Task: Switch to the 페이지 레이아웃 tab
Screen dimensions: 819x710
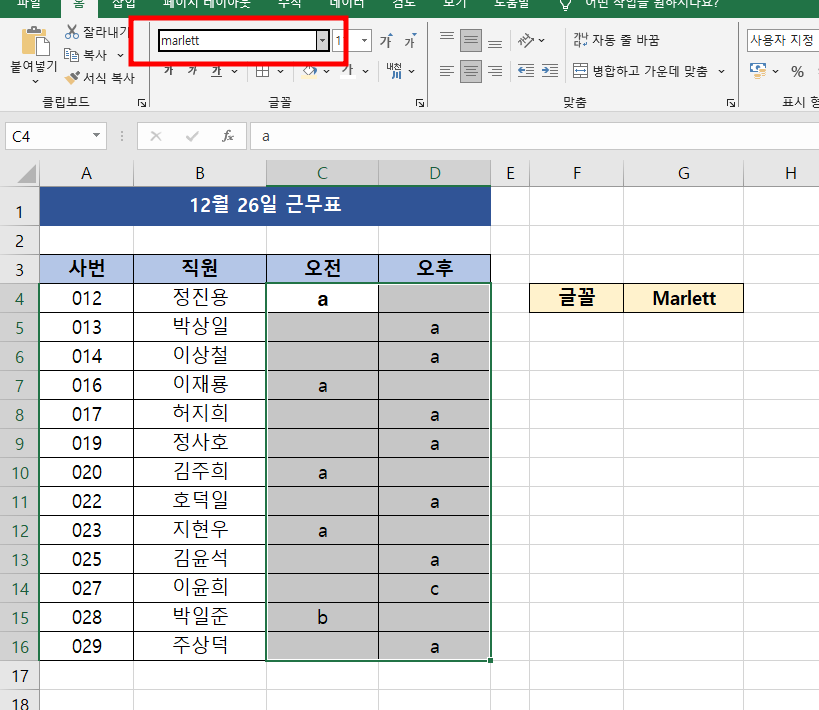Action: (206, 3)
